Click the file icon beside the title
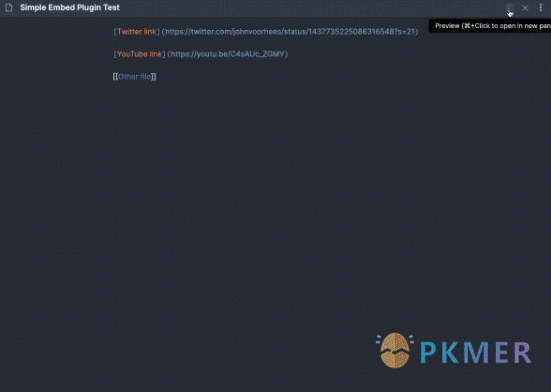Viewport: 551px width, 392px height. click(9, 7)
